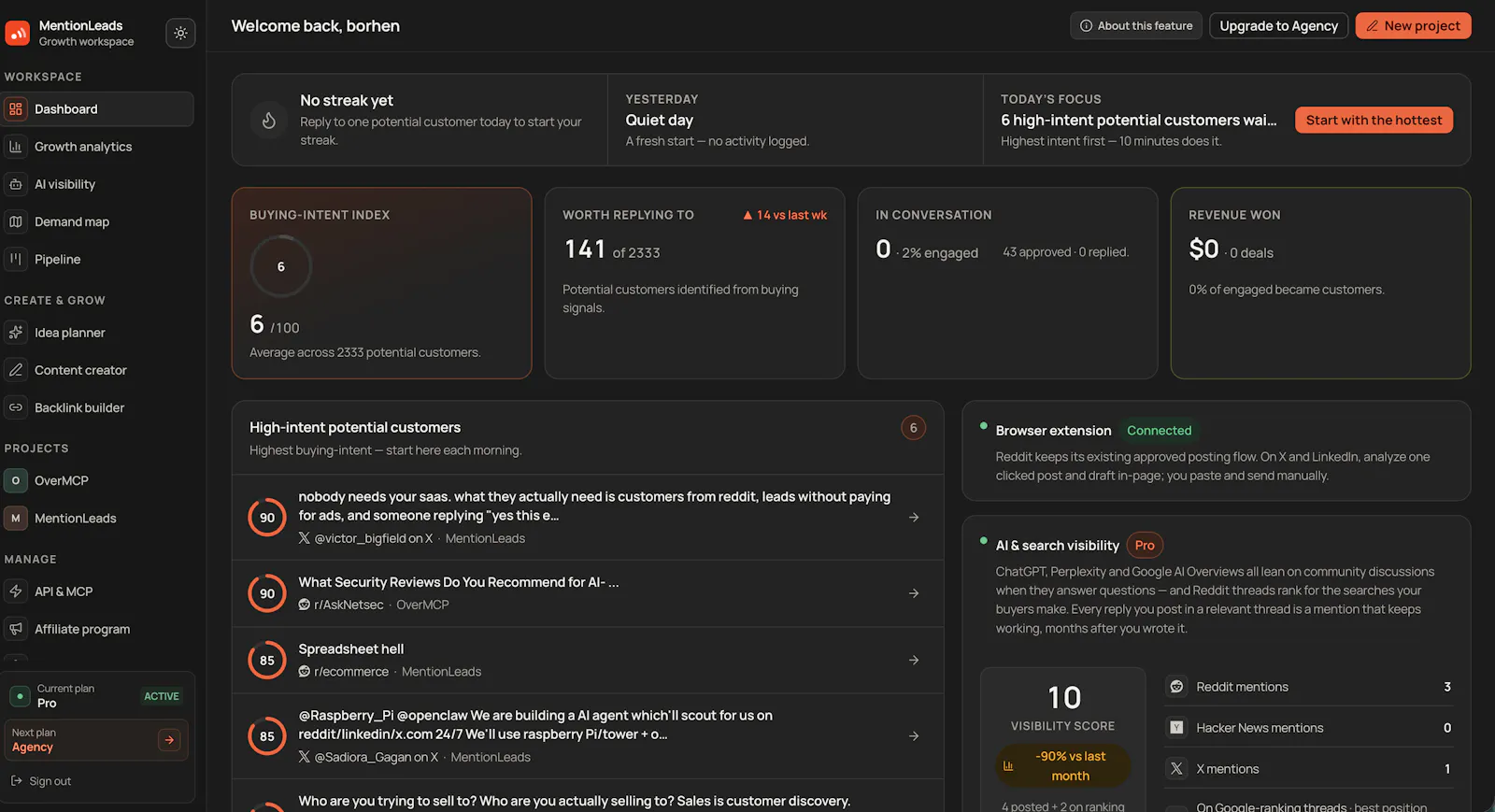Click the info icon in About this feature

(1086, 26)
